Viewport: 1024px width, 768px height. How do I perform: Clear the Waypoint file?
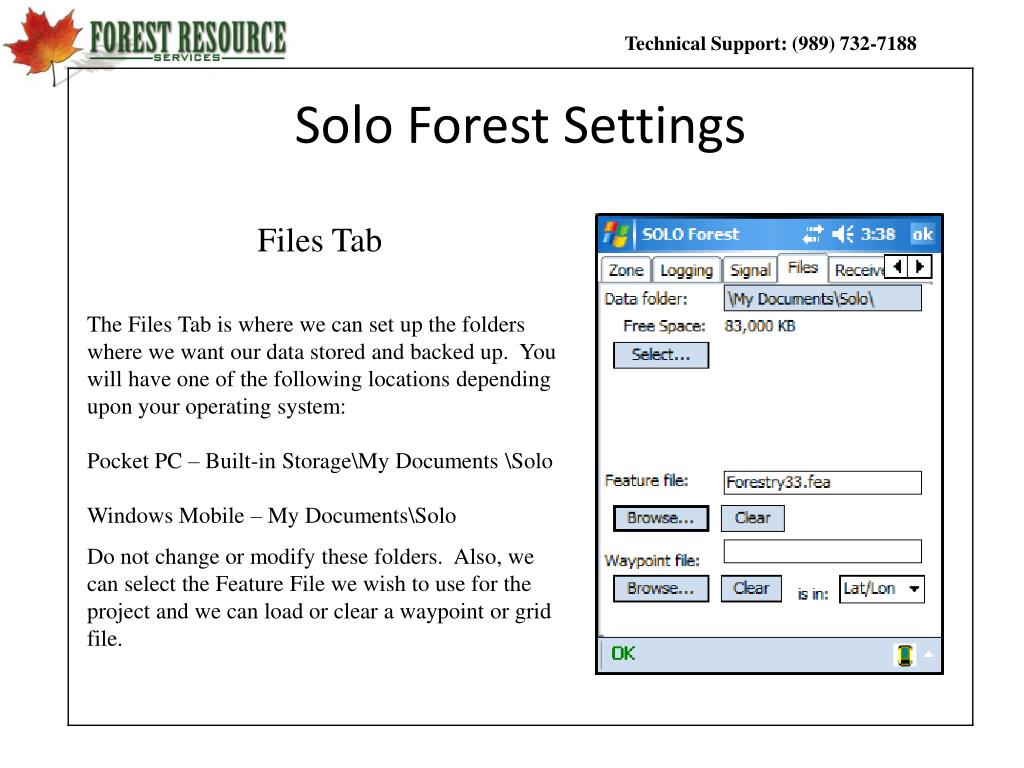(751, 588)
